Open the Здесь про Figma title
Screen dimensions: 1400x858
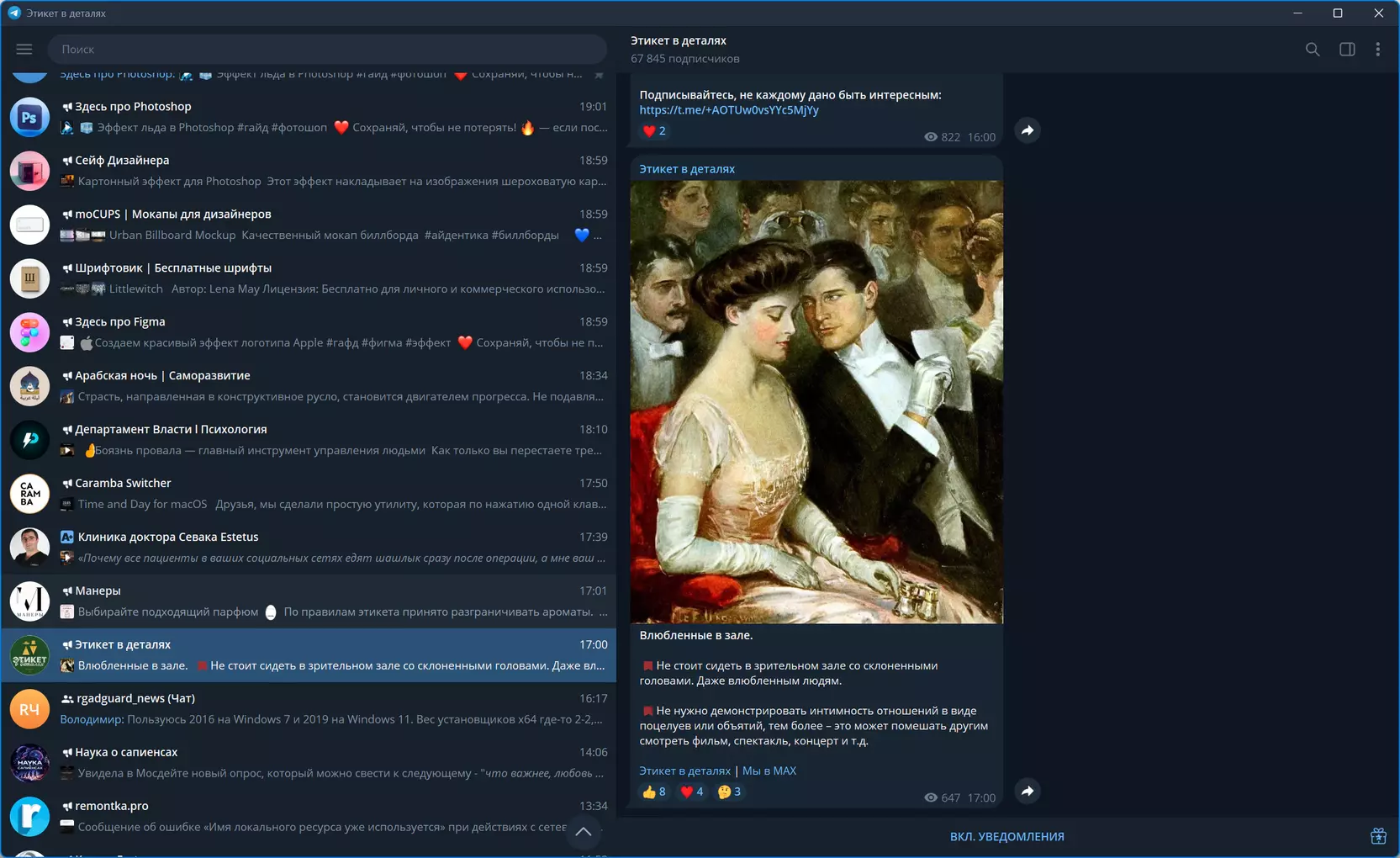click(x=120, y=321)
